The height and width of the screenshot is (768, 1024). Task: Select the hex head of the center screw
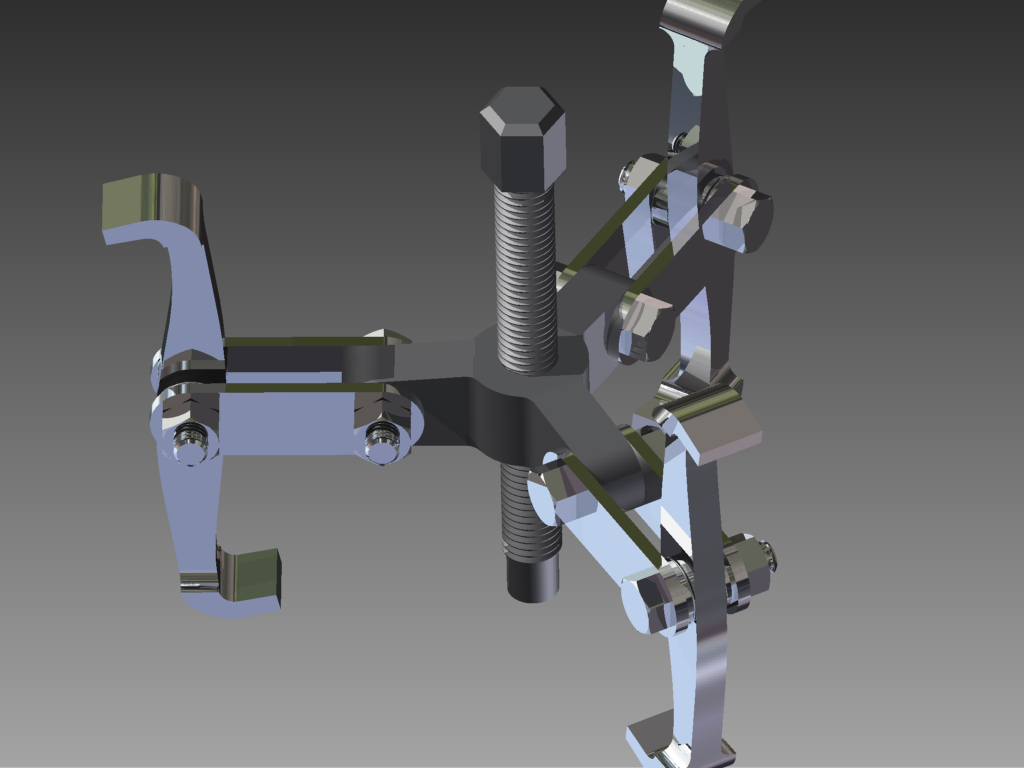pyautogui.click(x=522, y=138)
